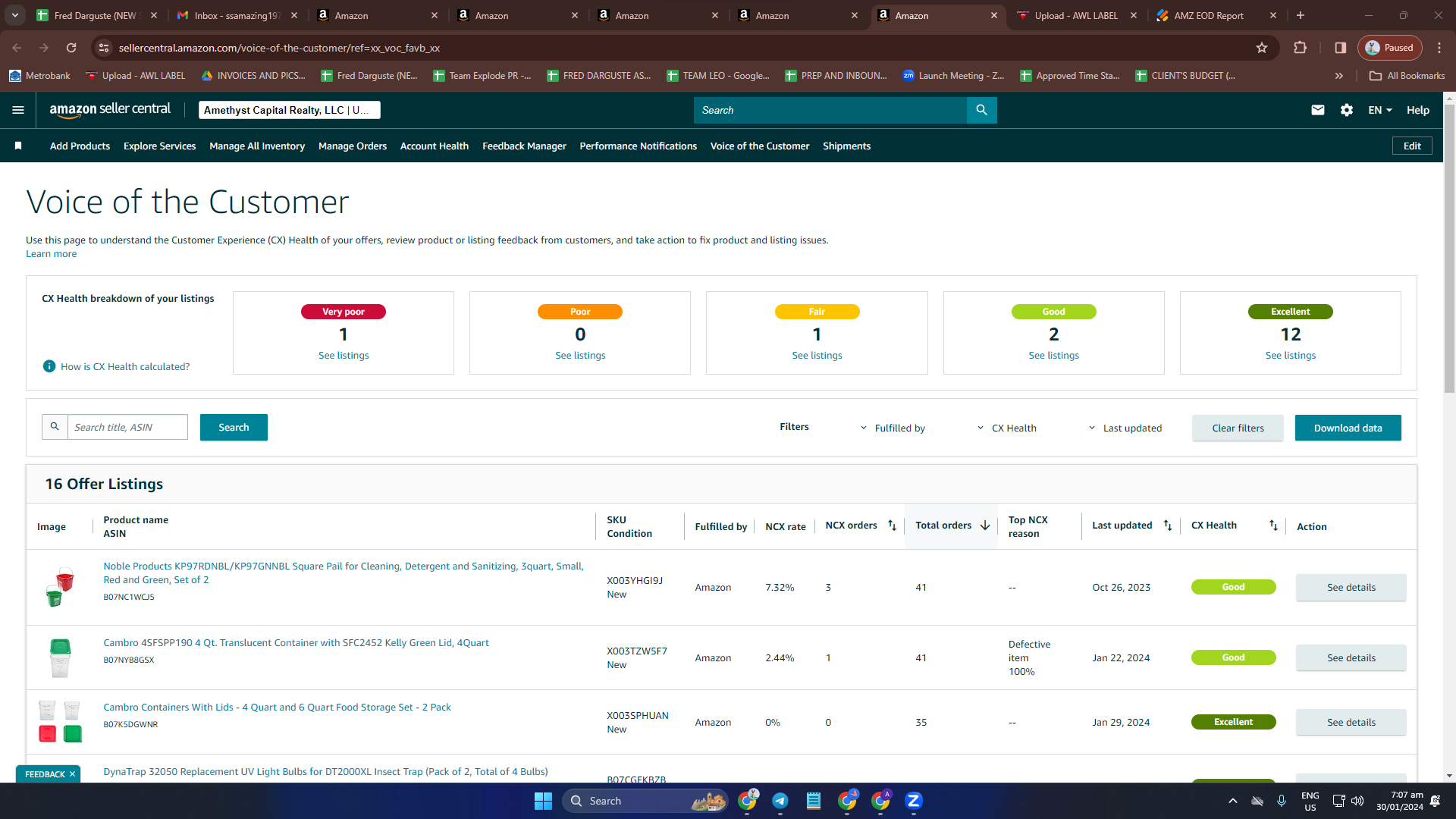Bookmark this page with the star icon

click(x=1262, y=48)
